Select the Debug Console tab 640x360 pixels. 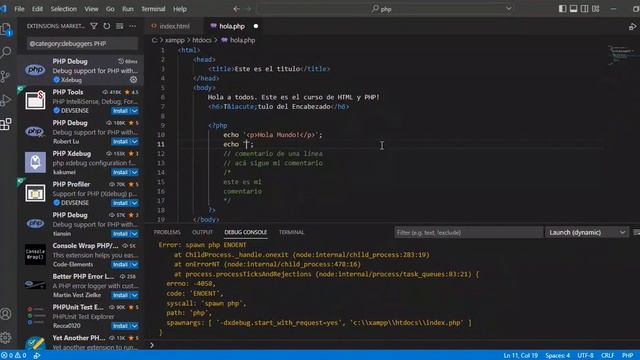tap(245, 232)
